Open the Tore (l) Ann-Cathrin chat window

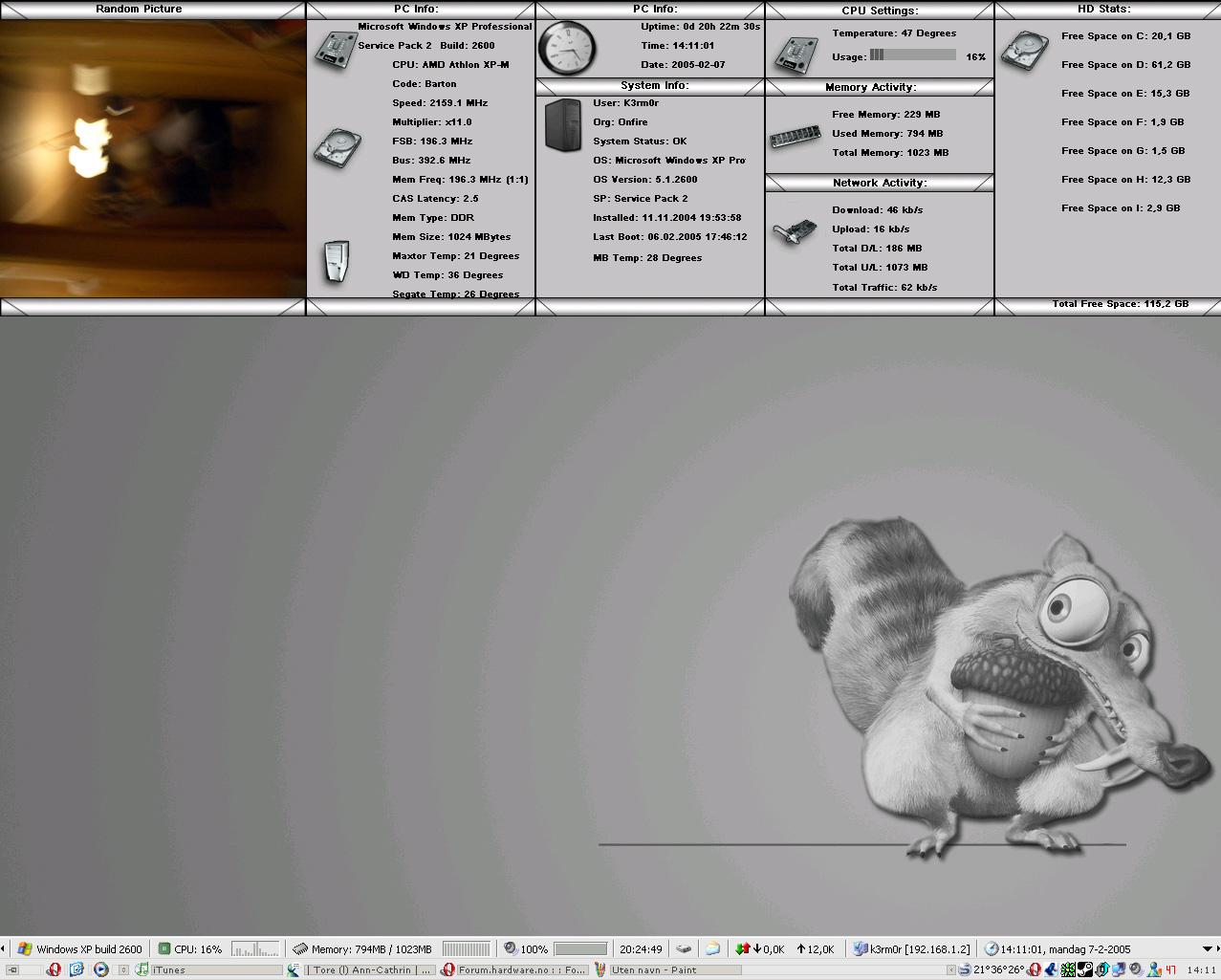tap(360, 970)
